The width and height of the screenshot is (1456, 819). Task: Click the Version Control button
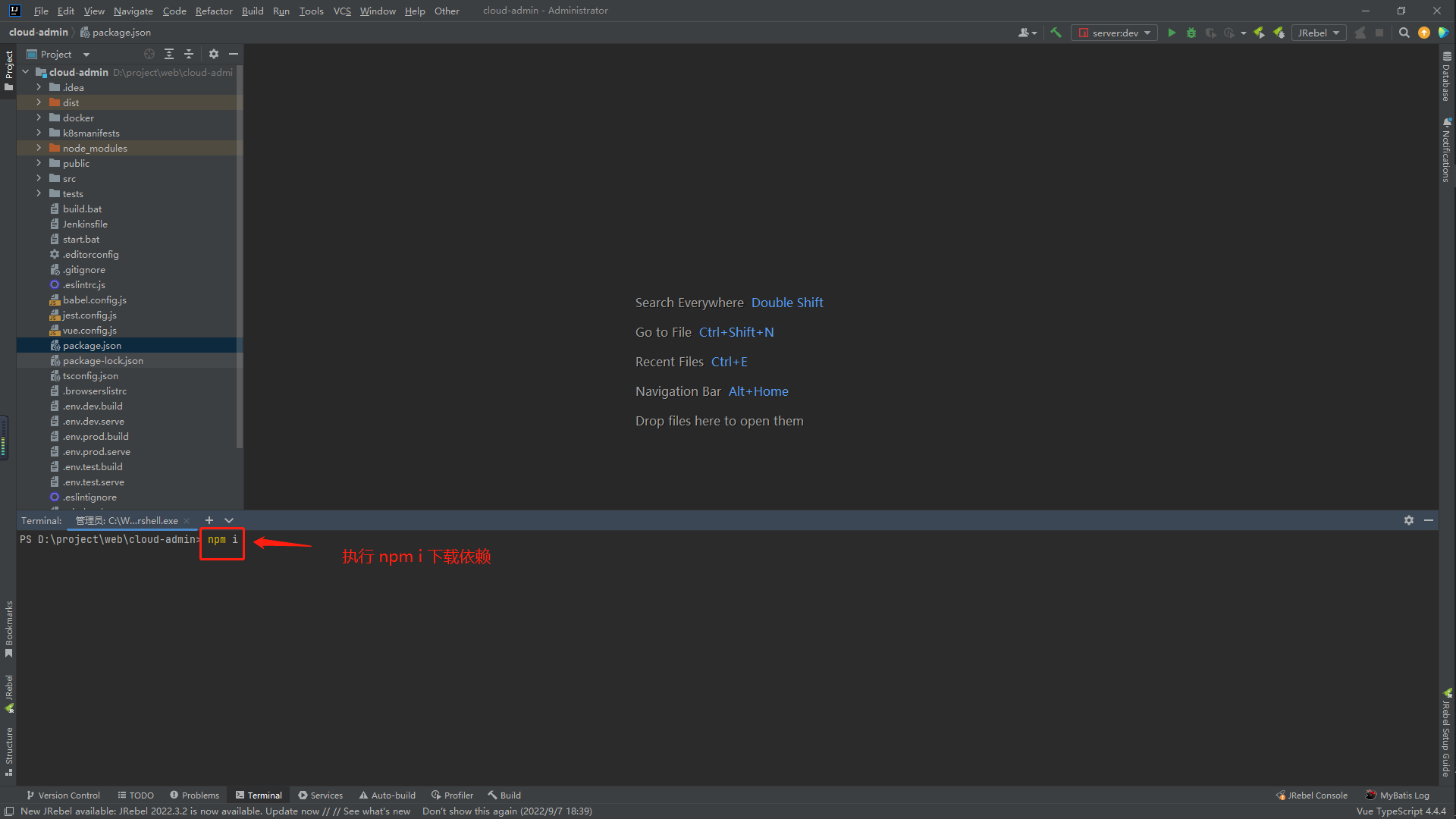point(63,795)
